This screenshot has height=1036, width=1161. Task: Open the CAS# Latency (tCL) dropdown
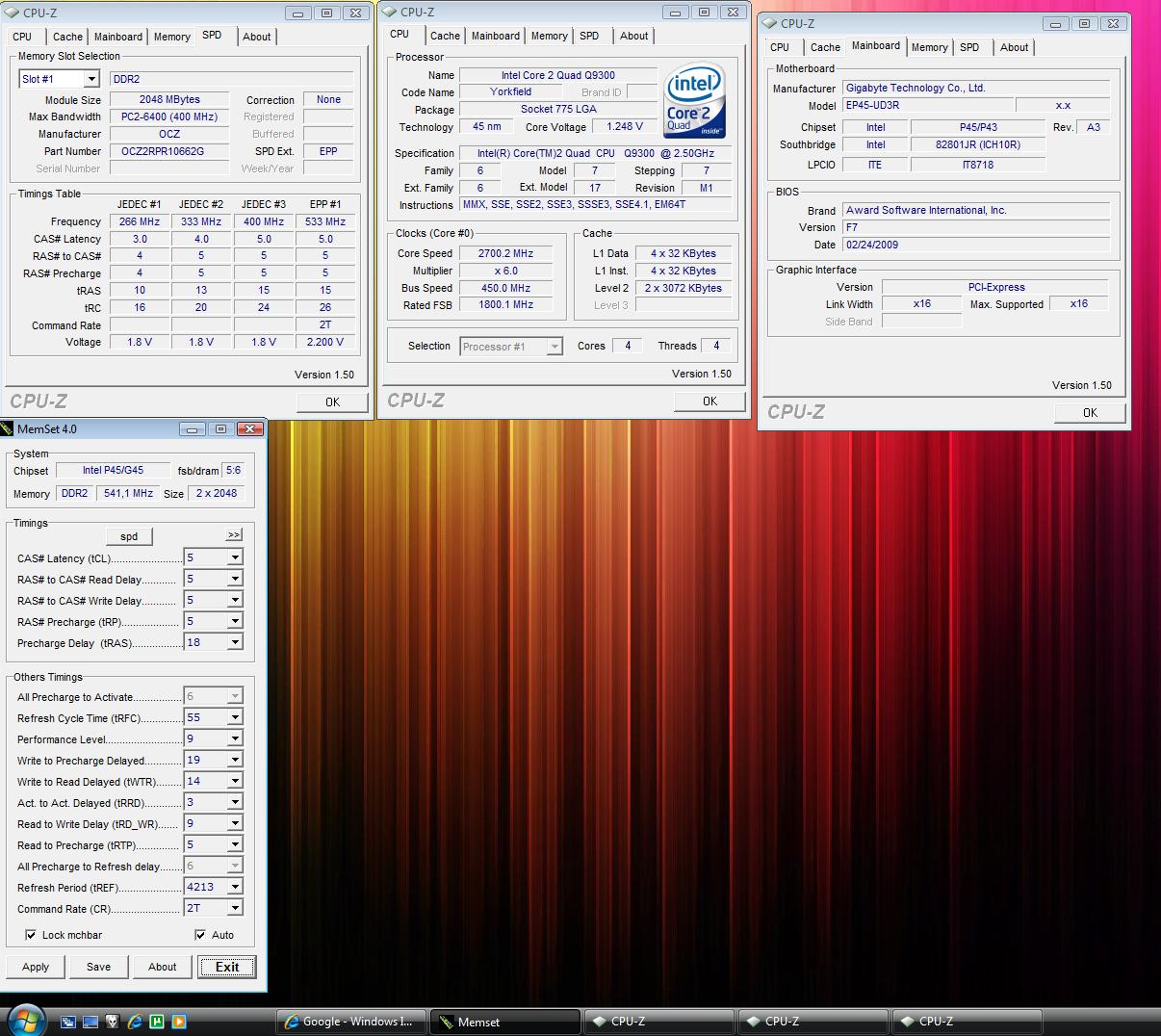point(234,557)
